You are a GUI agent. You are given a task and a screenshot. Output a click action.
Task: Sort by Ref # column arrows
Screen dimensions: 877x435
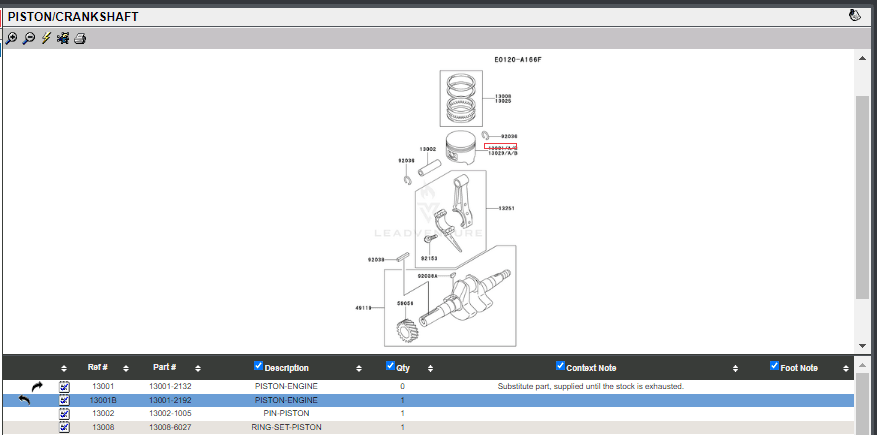(x=126, y=368)
